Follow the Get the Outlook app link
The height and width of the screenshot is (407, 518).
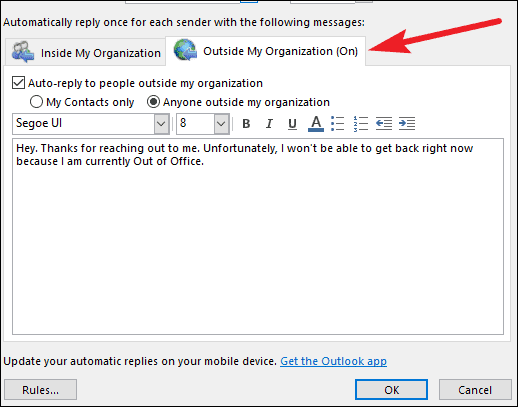coord(333,361)
